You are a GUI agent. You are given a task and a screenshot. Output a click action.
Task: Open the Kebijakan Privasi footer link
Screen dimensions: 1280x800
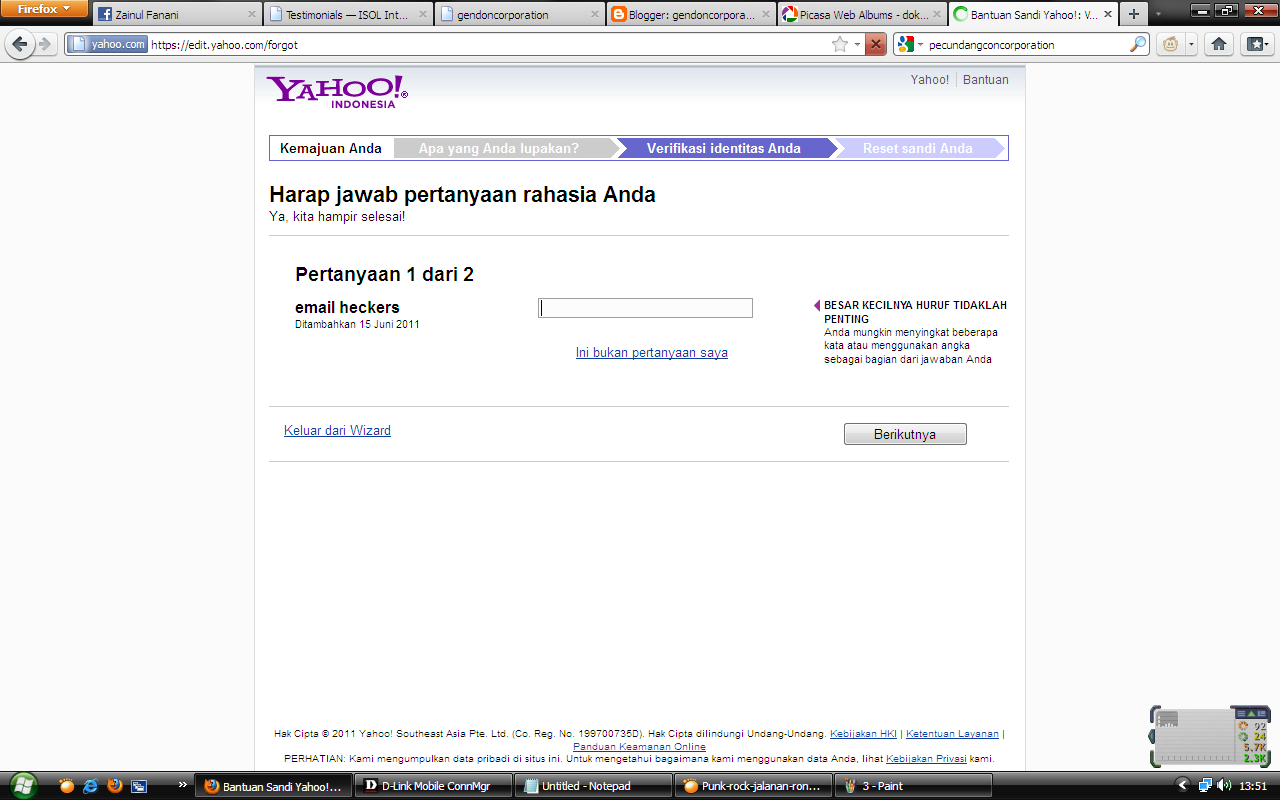(x=926, y=759)
